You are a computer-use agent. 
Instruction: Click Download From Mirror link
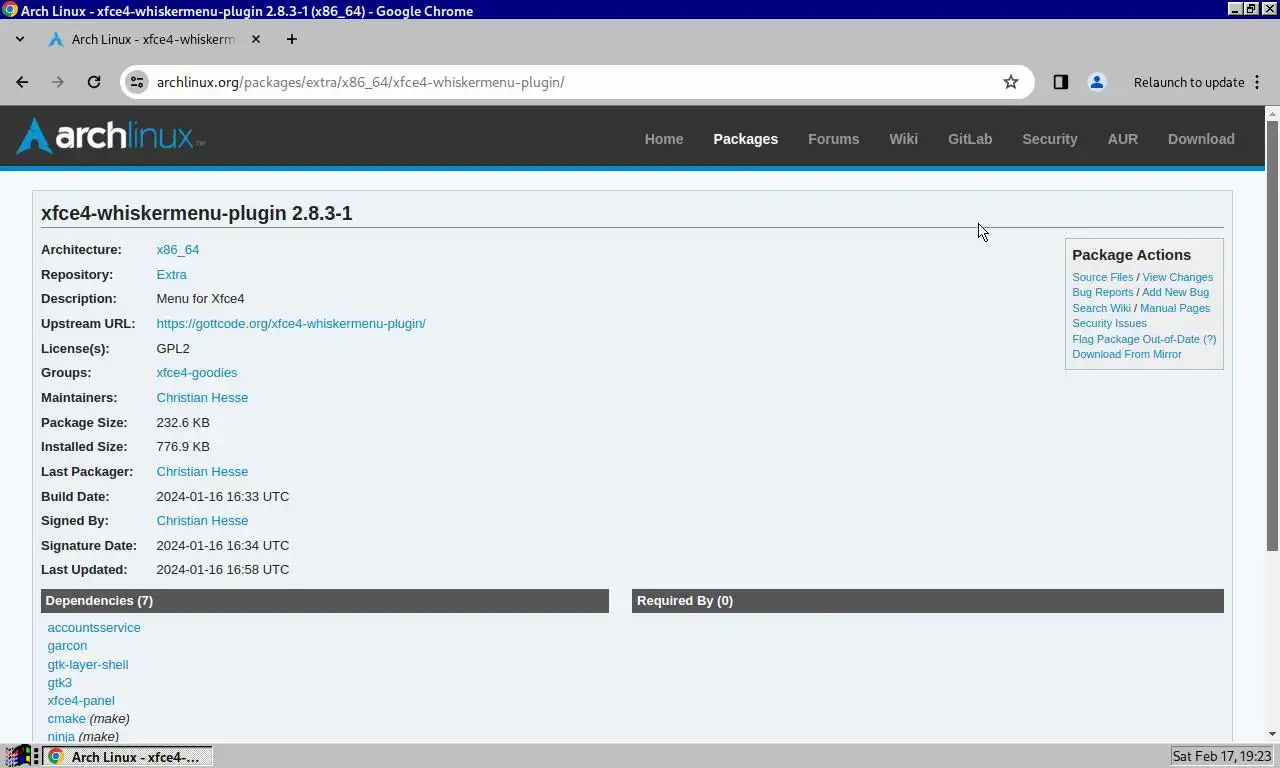click(x=1126, y=354)
